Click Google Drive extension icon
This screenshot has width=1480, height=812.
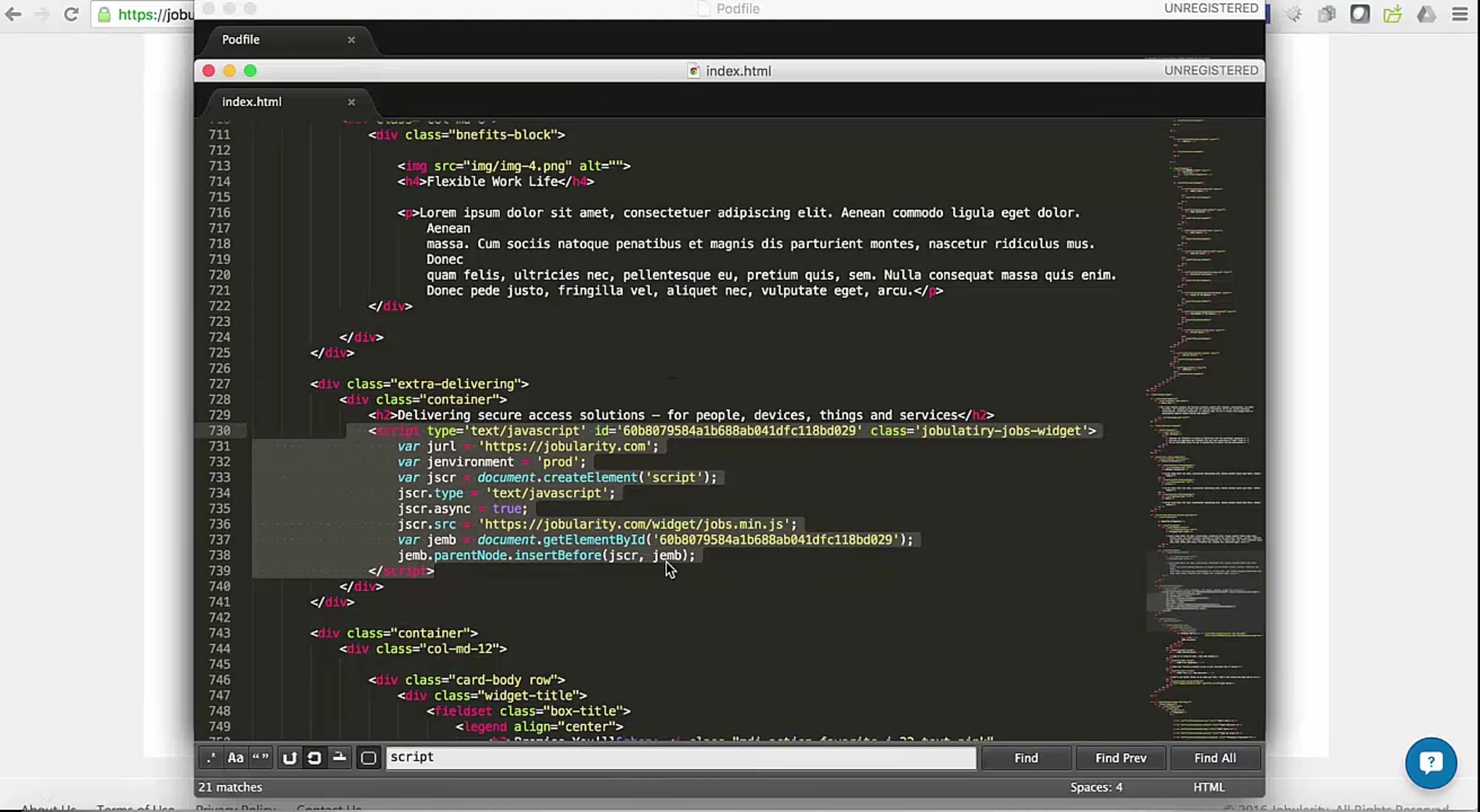(1426, 14)
